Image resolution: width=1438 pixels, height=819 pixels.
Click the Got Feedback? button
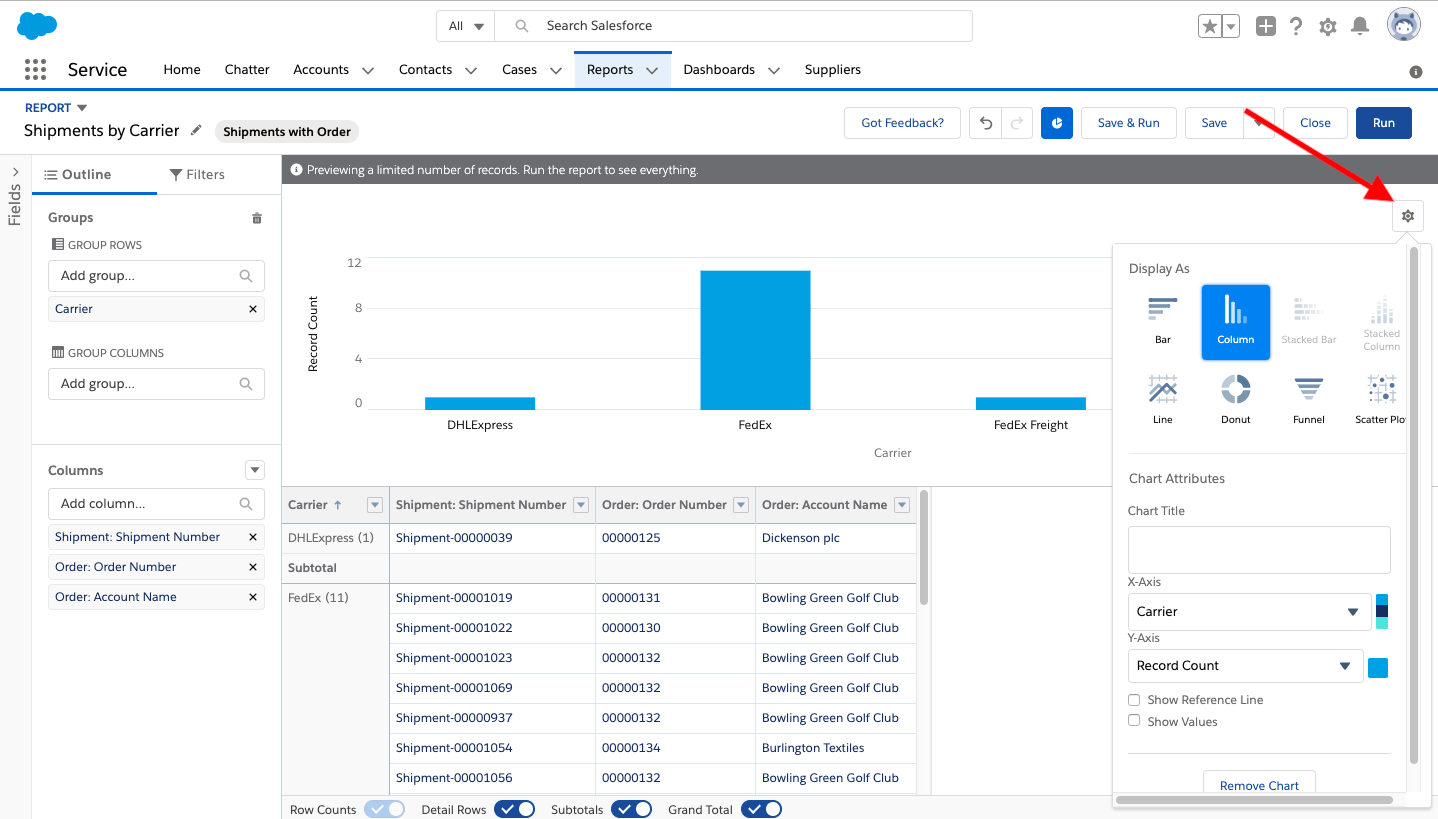[x=902, y=123]
